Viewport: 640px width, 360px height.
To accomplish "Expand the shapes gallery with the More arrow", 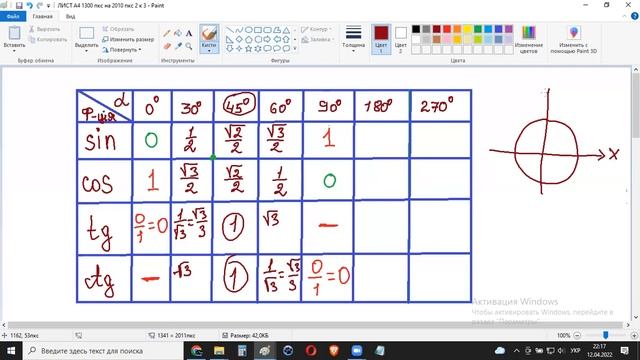I will [x=295, y=49].
